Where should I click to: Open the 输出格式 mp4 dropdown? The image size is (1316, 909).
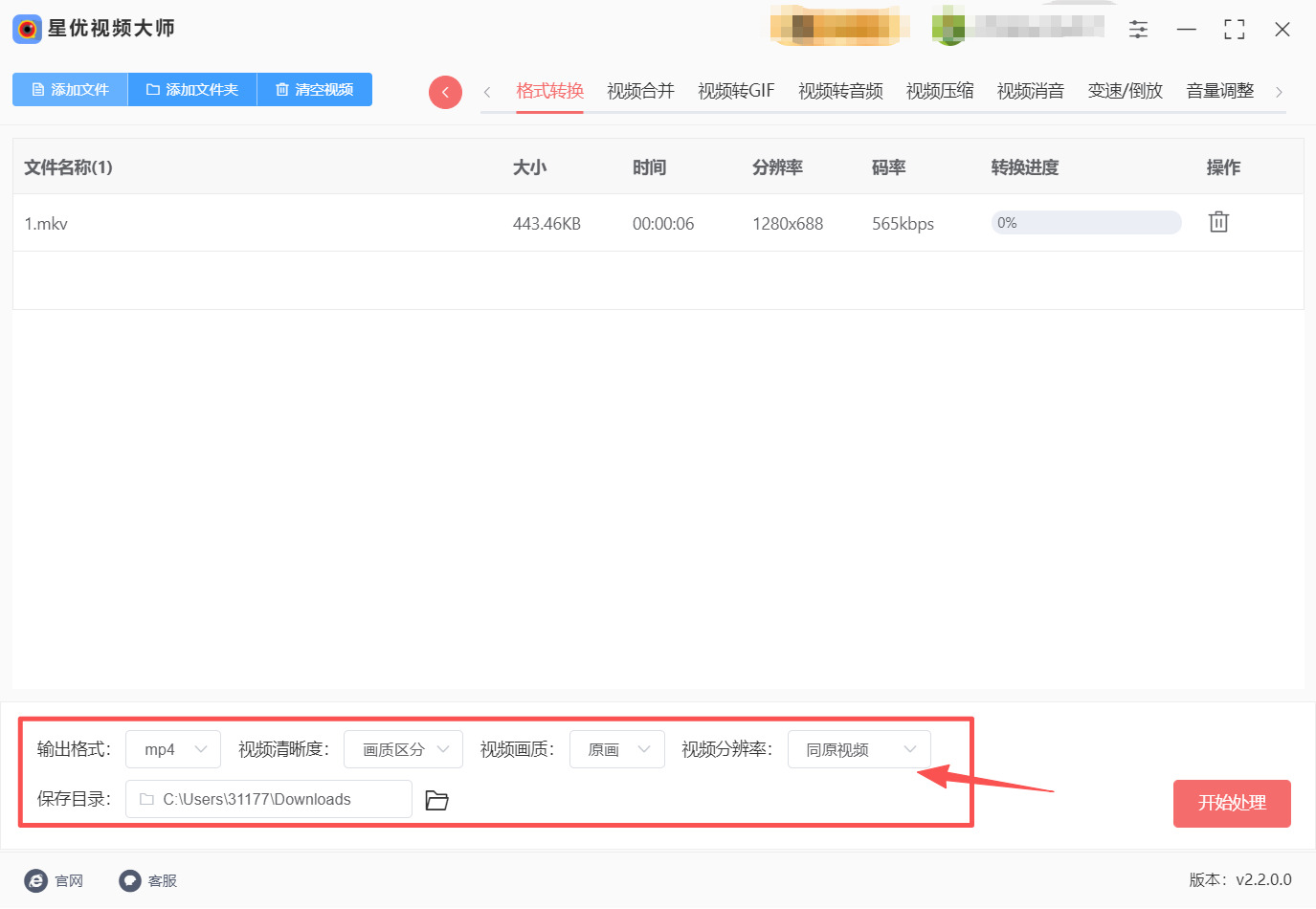(x=172, y=749)
